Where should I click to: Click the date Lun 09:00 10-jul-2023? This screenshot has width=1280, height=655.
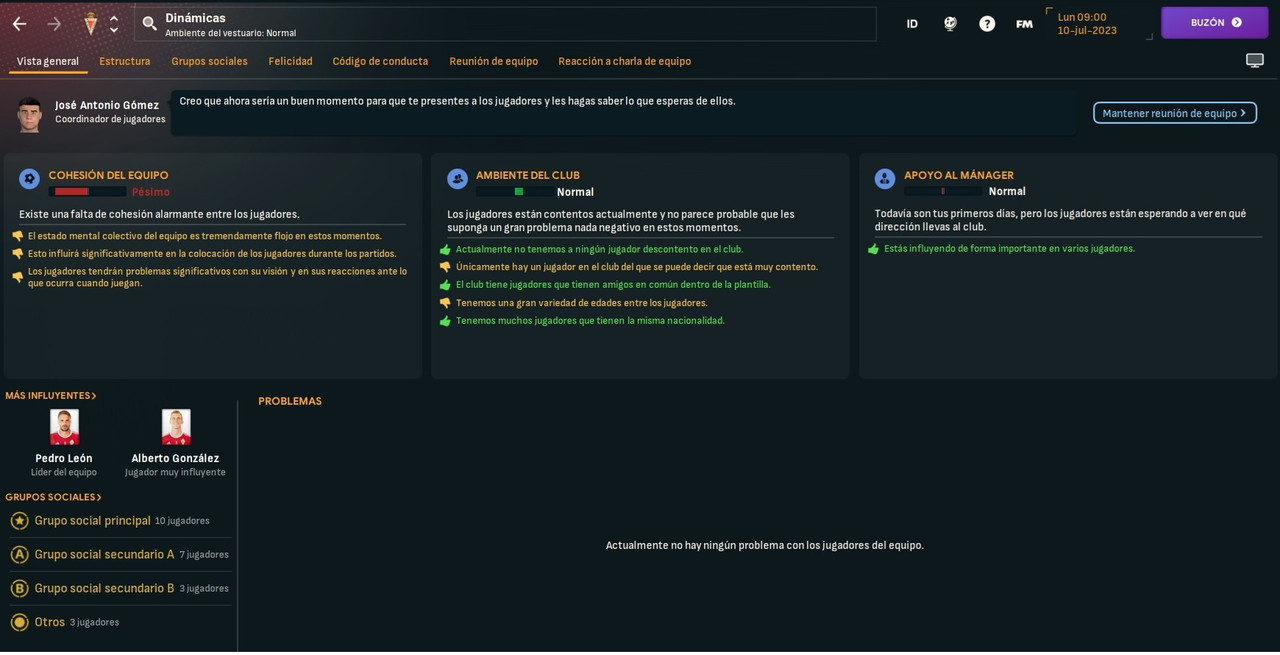[x=1087, y=24]
